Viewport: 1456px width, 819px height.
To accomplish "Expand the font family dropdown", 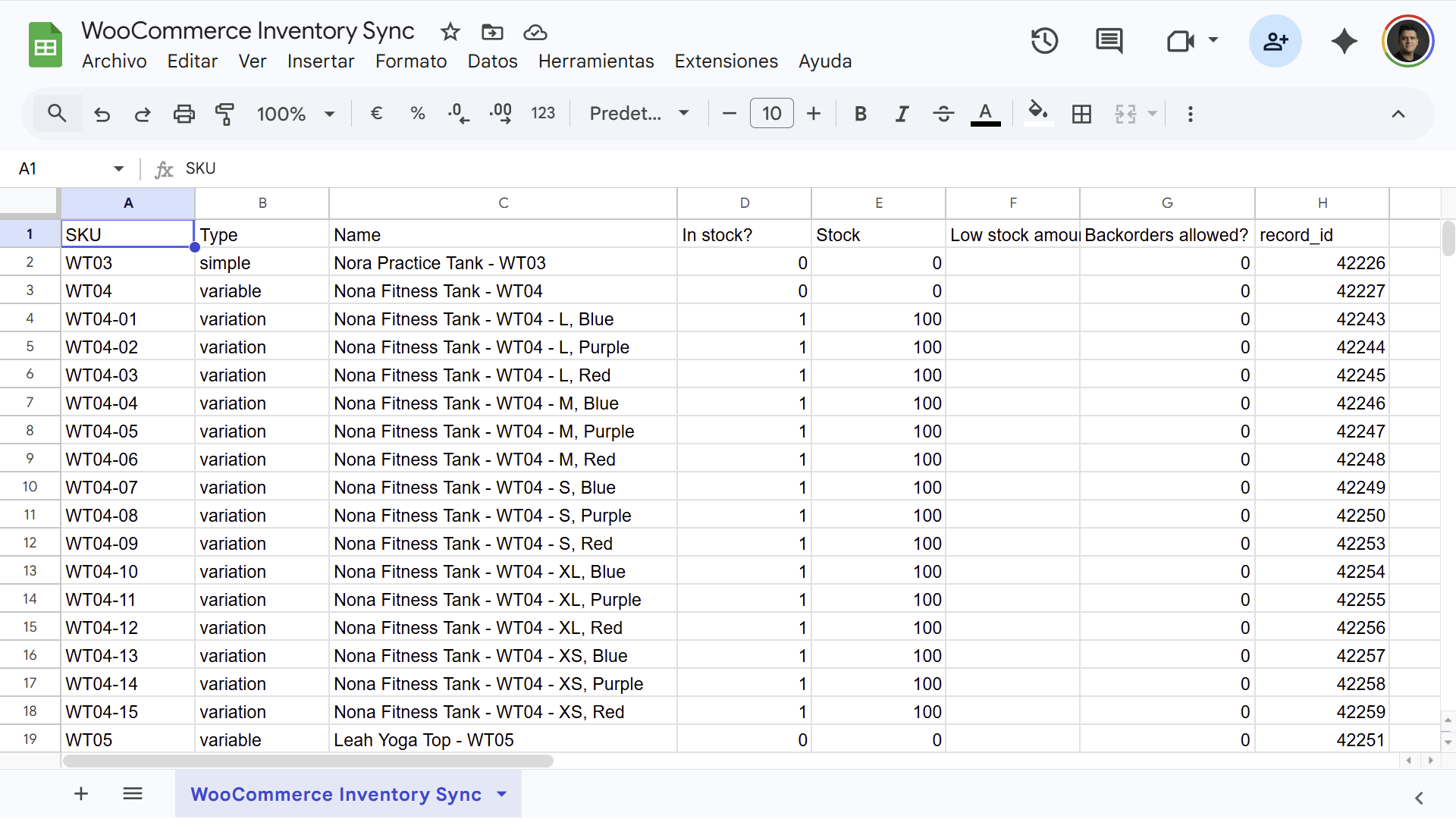I will coord(639,114).
